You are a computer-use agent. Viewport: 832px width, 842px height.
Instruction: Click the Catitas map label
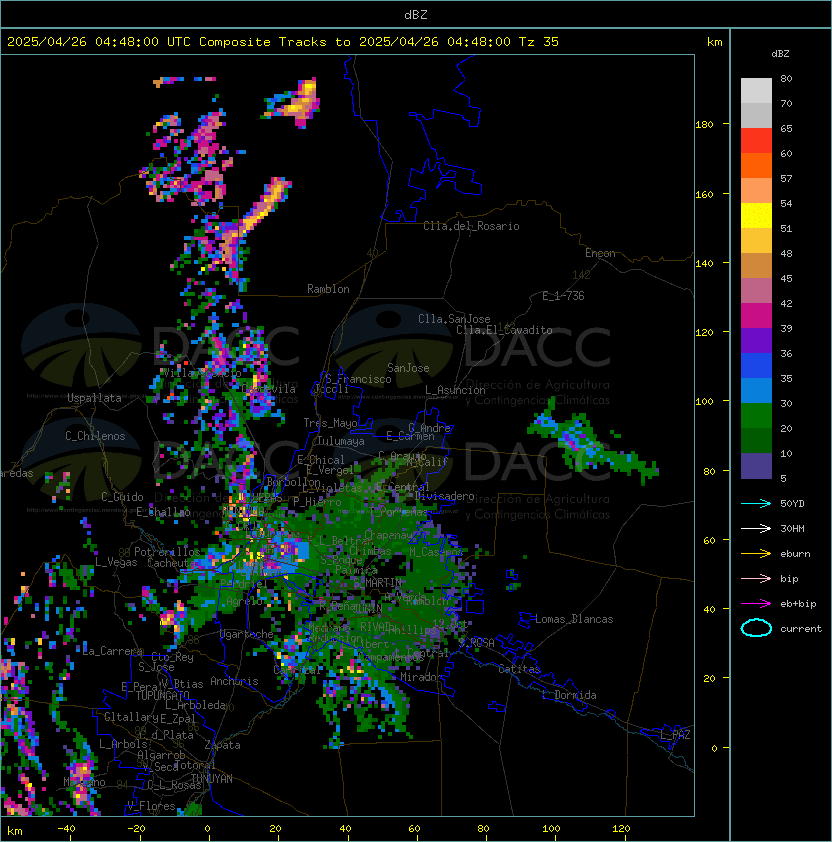coord(519,669)
